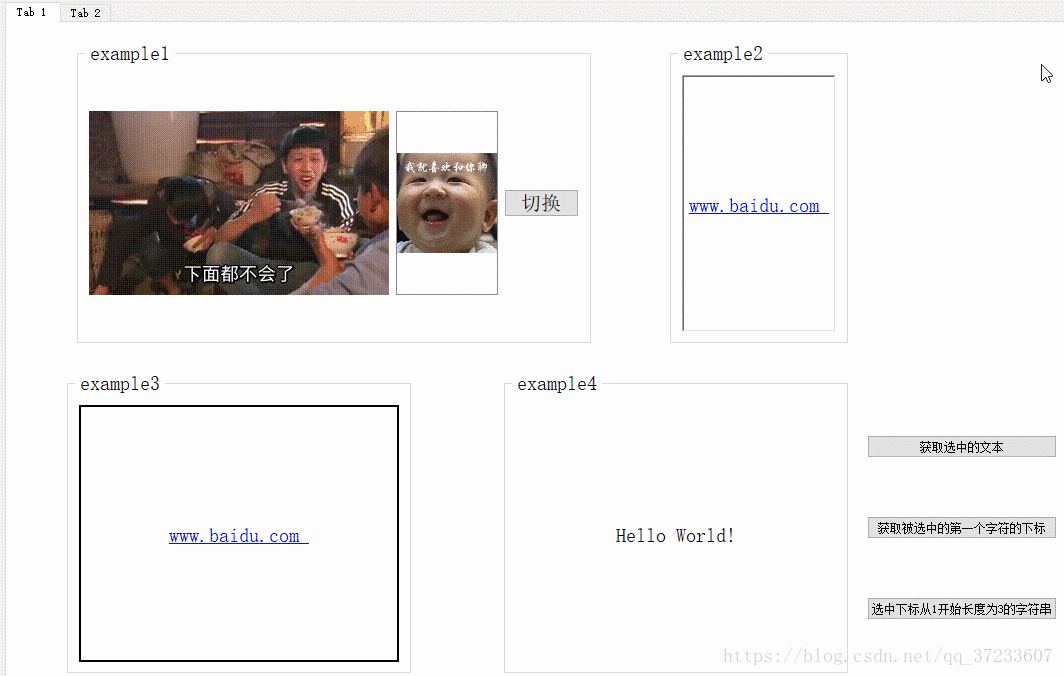This screenshot has height=676, width=1064.
Task: Click the 切换 button in example1
Action: (542, 203)
